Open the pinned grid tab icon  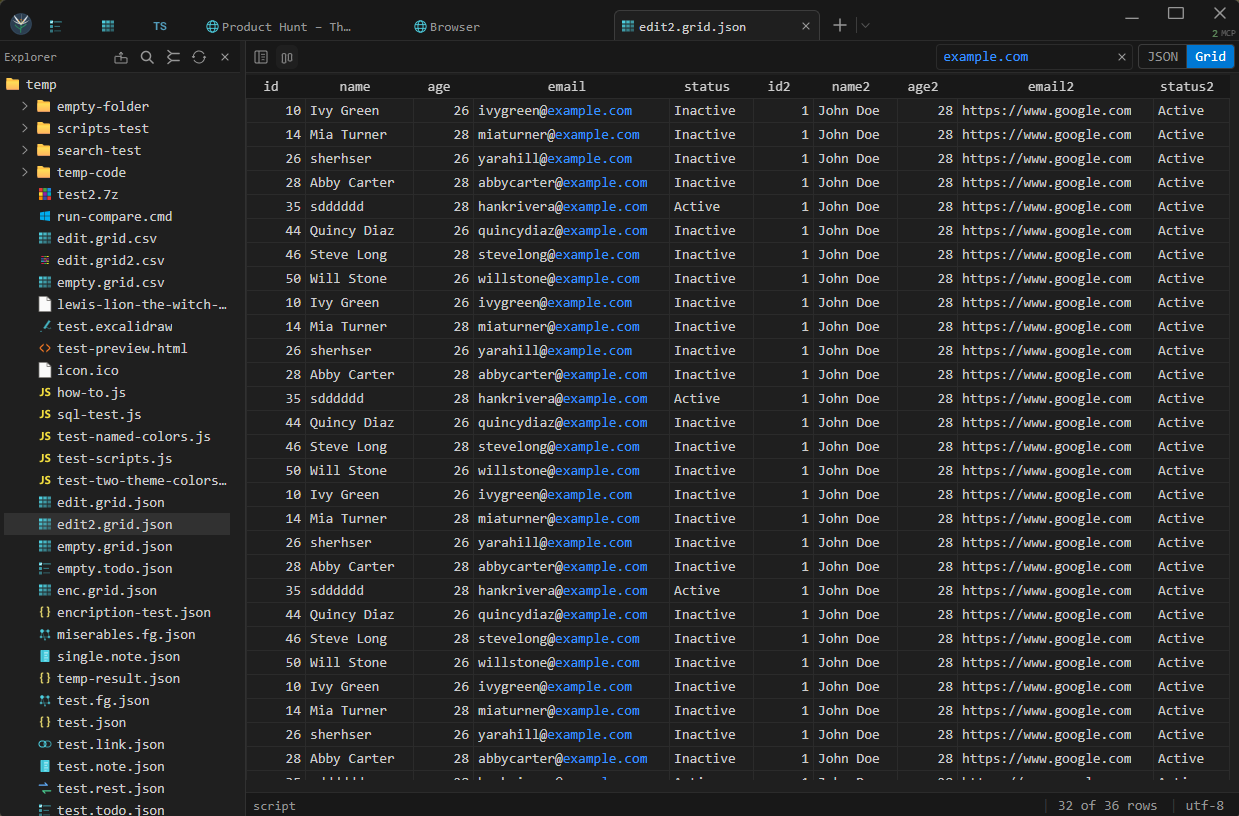coord(108,26)
